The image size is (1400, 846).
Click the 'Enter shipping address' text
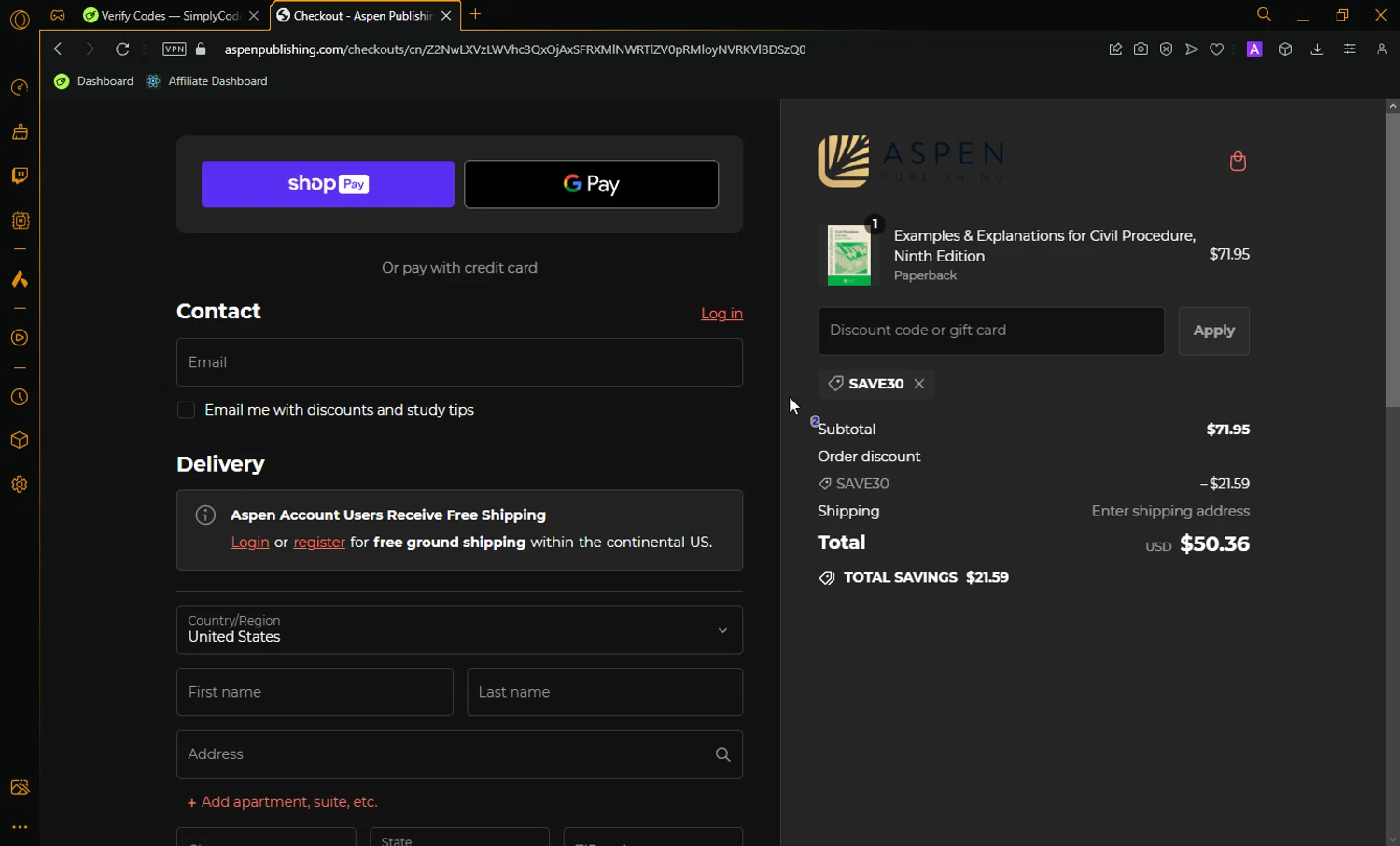coord(1170,512)
